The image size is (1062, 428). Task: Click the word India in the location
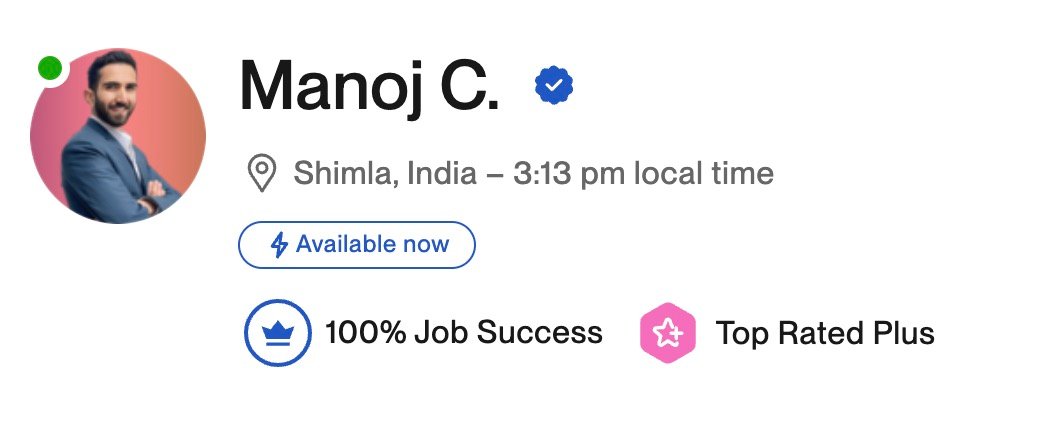coord(441,175)
